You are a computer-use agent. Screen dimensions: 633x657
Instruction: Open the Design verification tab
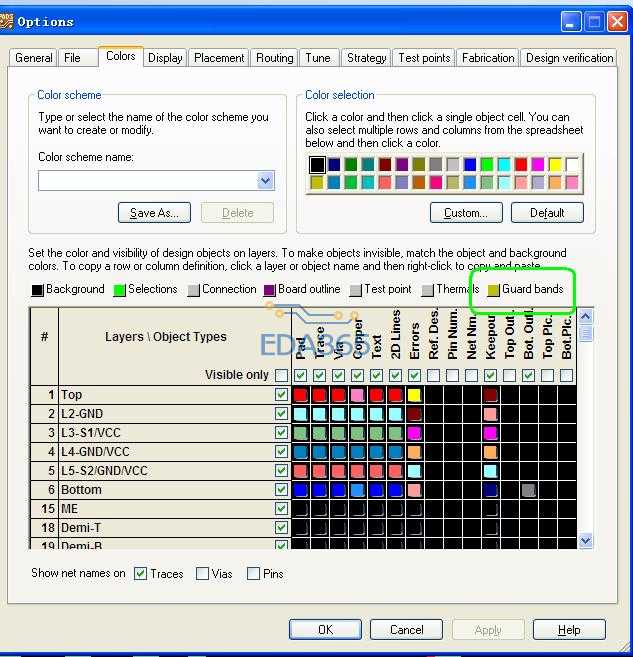pyautogui.click(x=569, y=58)
